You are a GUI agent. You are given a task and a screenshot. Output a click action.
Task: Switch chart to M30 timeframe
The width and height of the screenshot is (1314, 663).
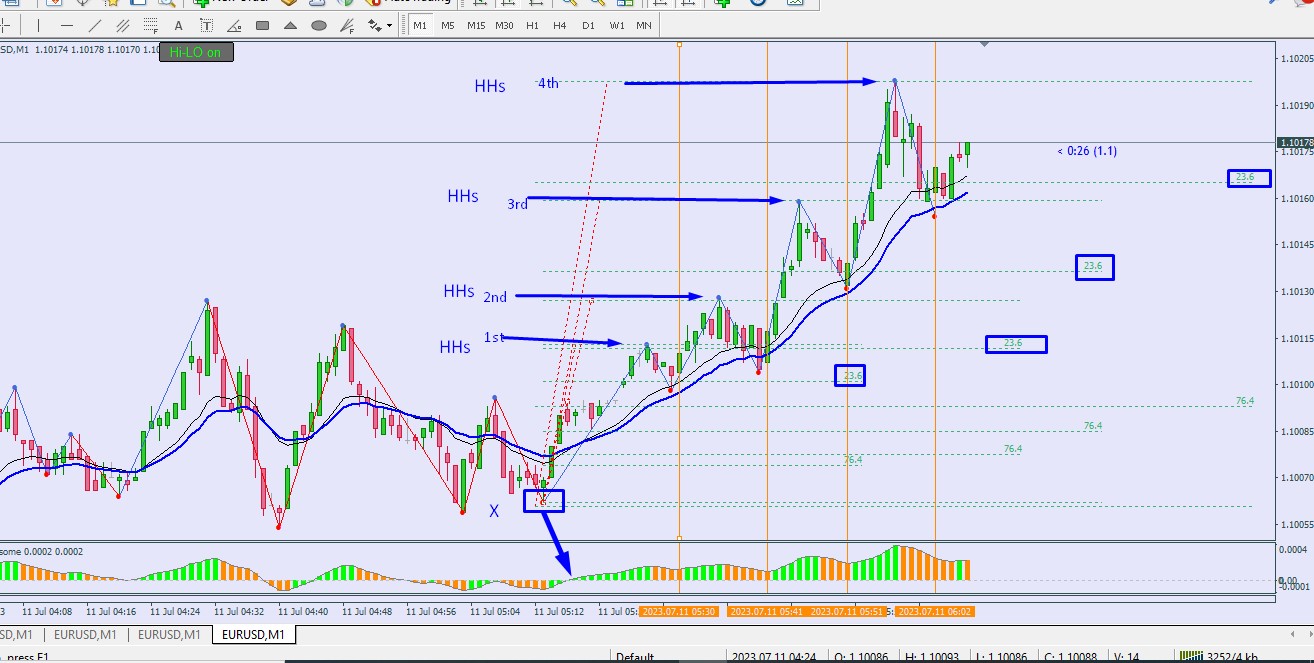503,25
